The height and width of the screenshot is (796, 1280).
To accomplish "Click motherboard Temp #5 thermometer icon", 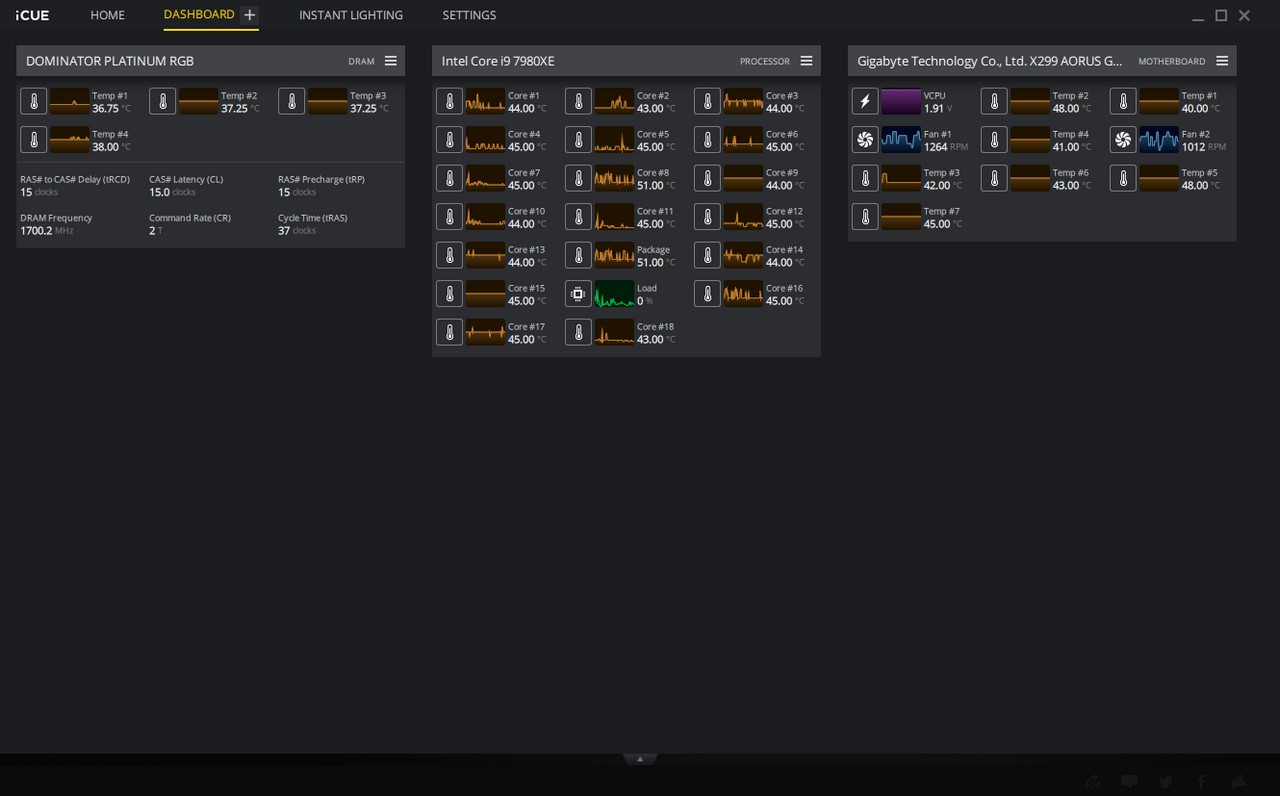I will tap(1123, 178).
